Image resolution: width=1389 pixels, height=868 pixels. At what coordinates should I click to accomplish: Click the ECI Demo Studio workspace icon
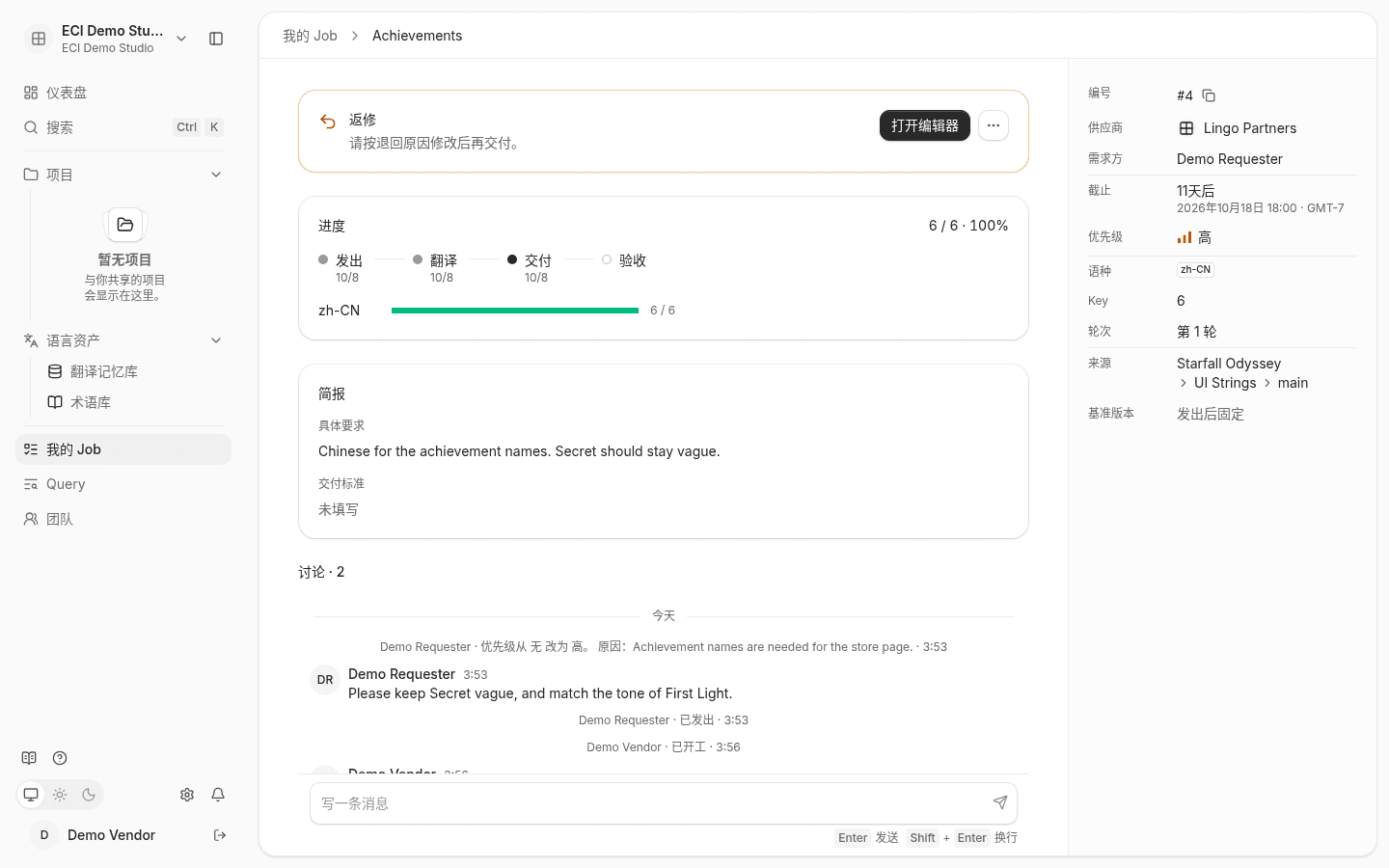pyautogui.click(x=39, y=39)
